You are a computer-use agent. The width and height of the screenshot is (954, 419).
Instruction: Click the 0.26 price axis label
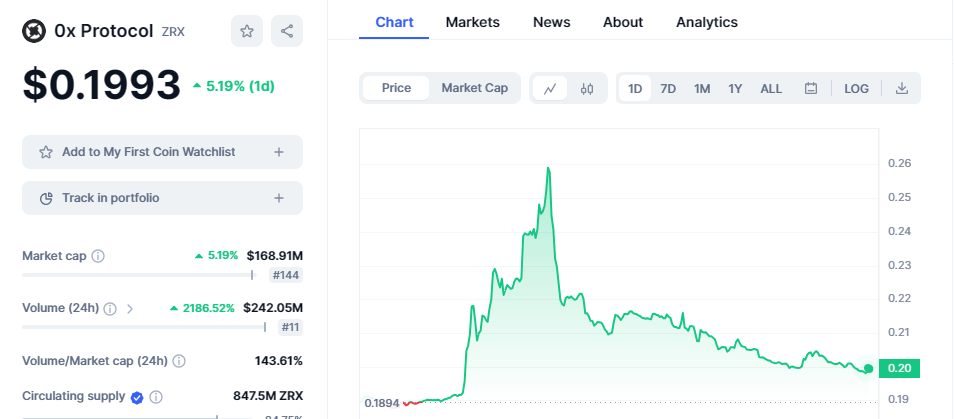tap(899, 163)
